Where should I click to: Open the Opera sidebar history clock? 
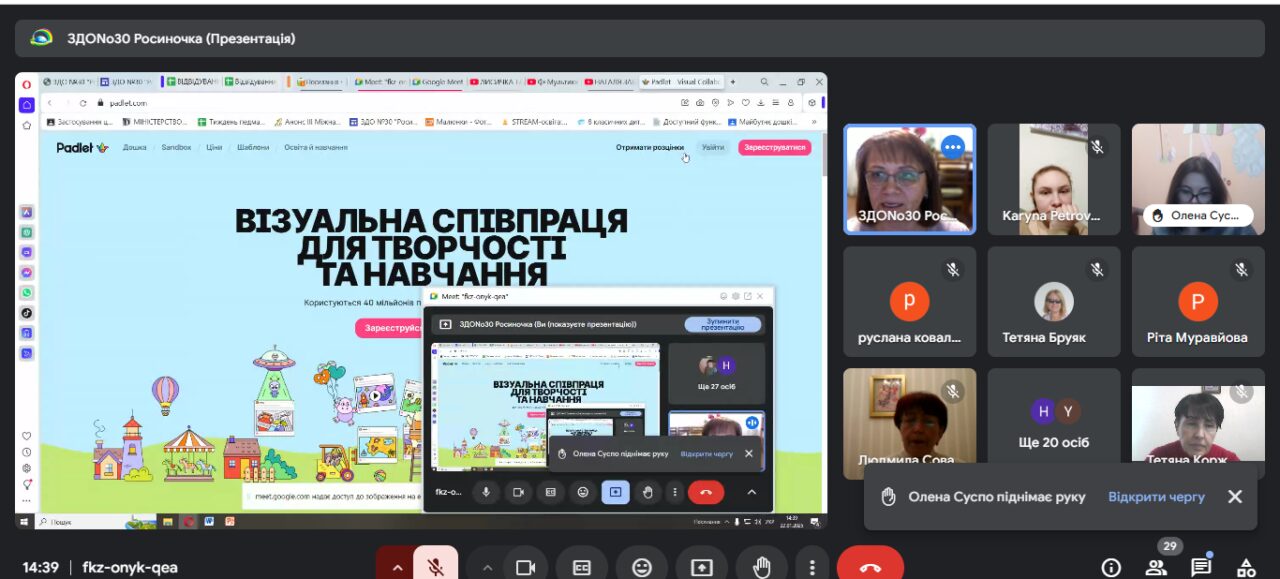coord(27,451)
